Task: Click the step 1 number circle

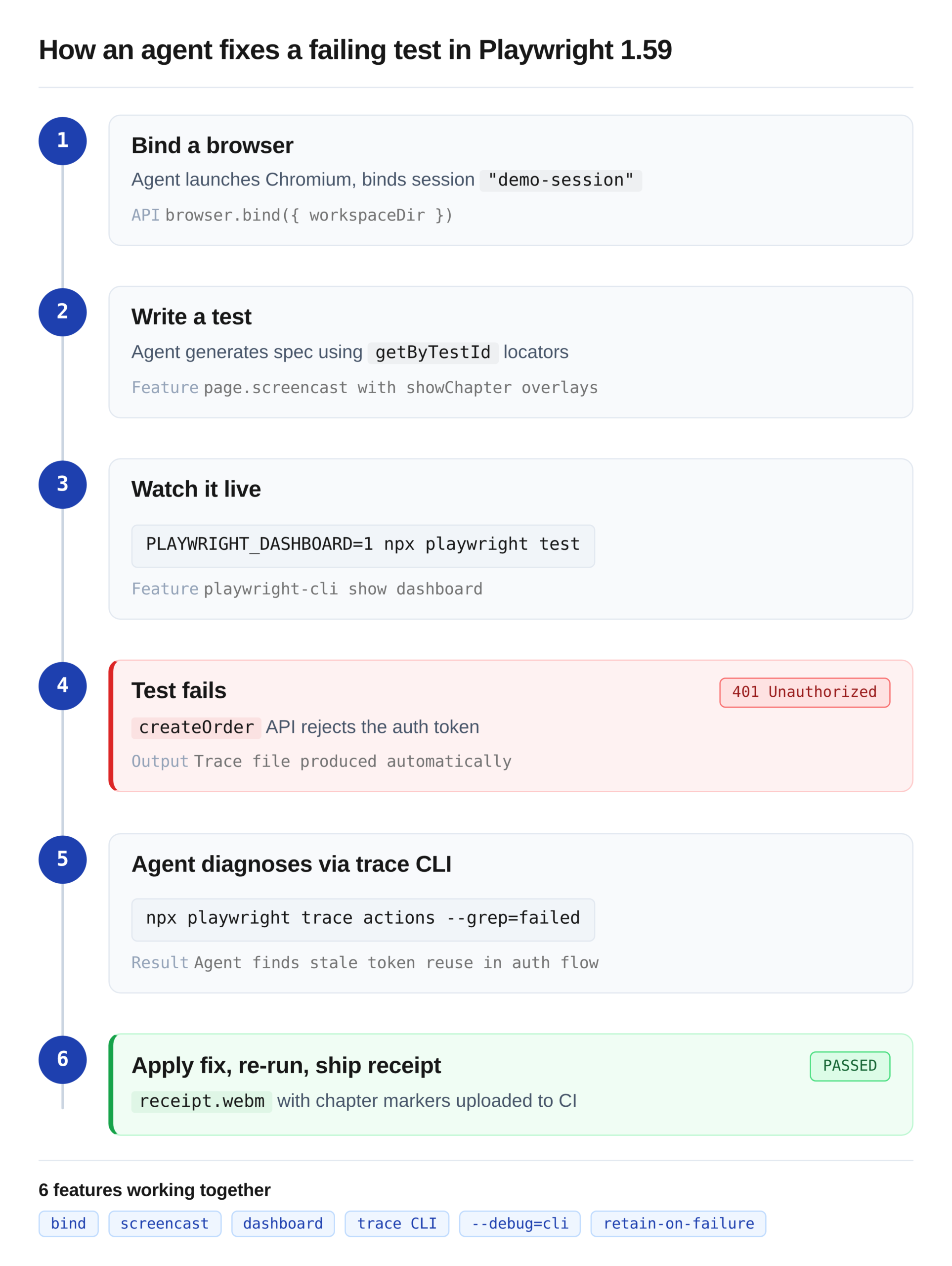Action: 62,141
